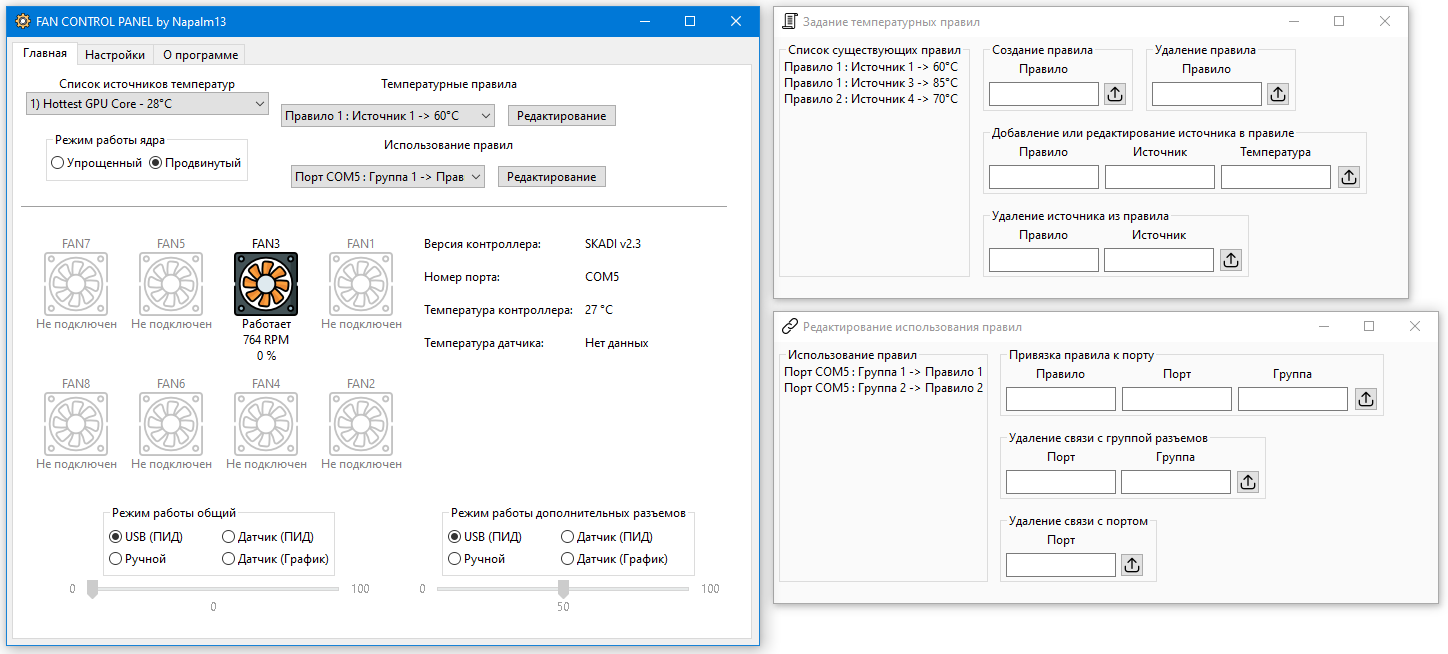Click the Правило field under Создание правила
Screen dimensions: 1448x654
pos(1044,94)
